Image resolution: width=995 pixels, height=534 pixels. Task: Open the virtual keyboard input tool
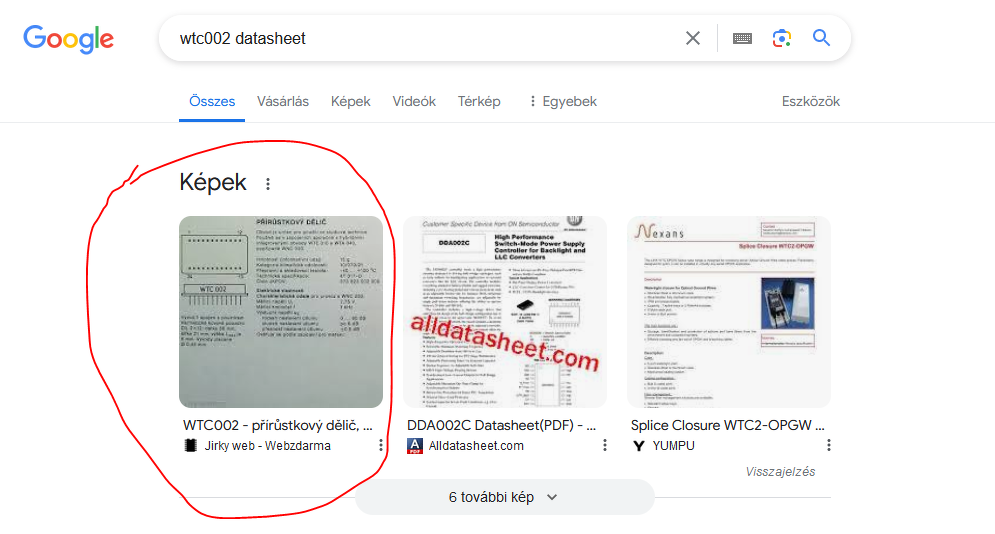(x=742, y=39)
